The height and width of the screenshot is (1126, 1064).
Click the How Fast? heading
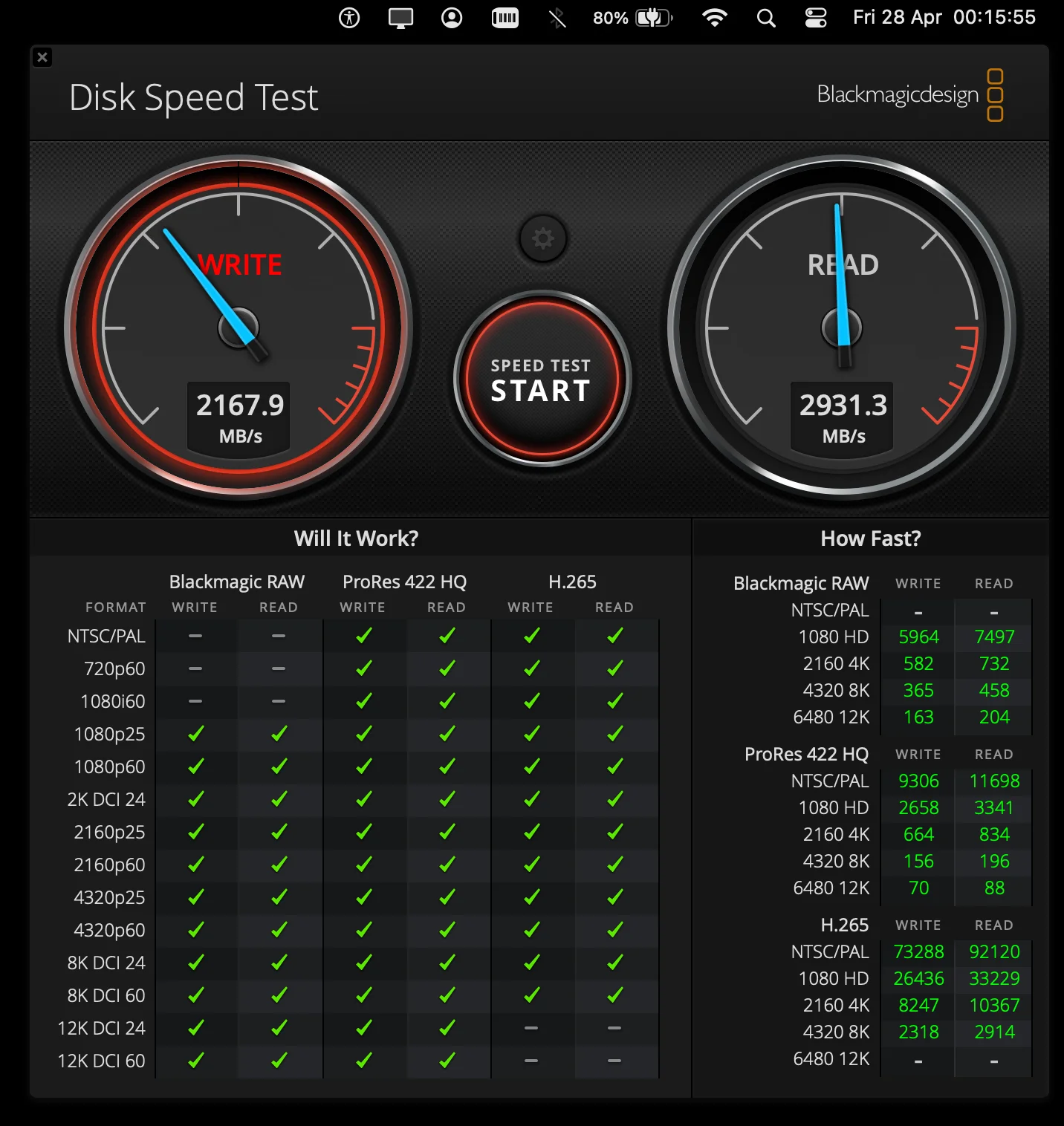pyautogui.click(x=871, y=538)
